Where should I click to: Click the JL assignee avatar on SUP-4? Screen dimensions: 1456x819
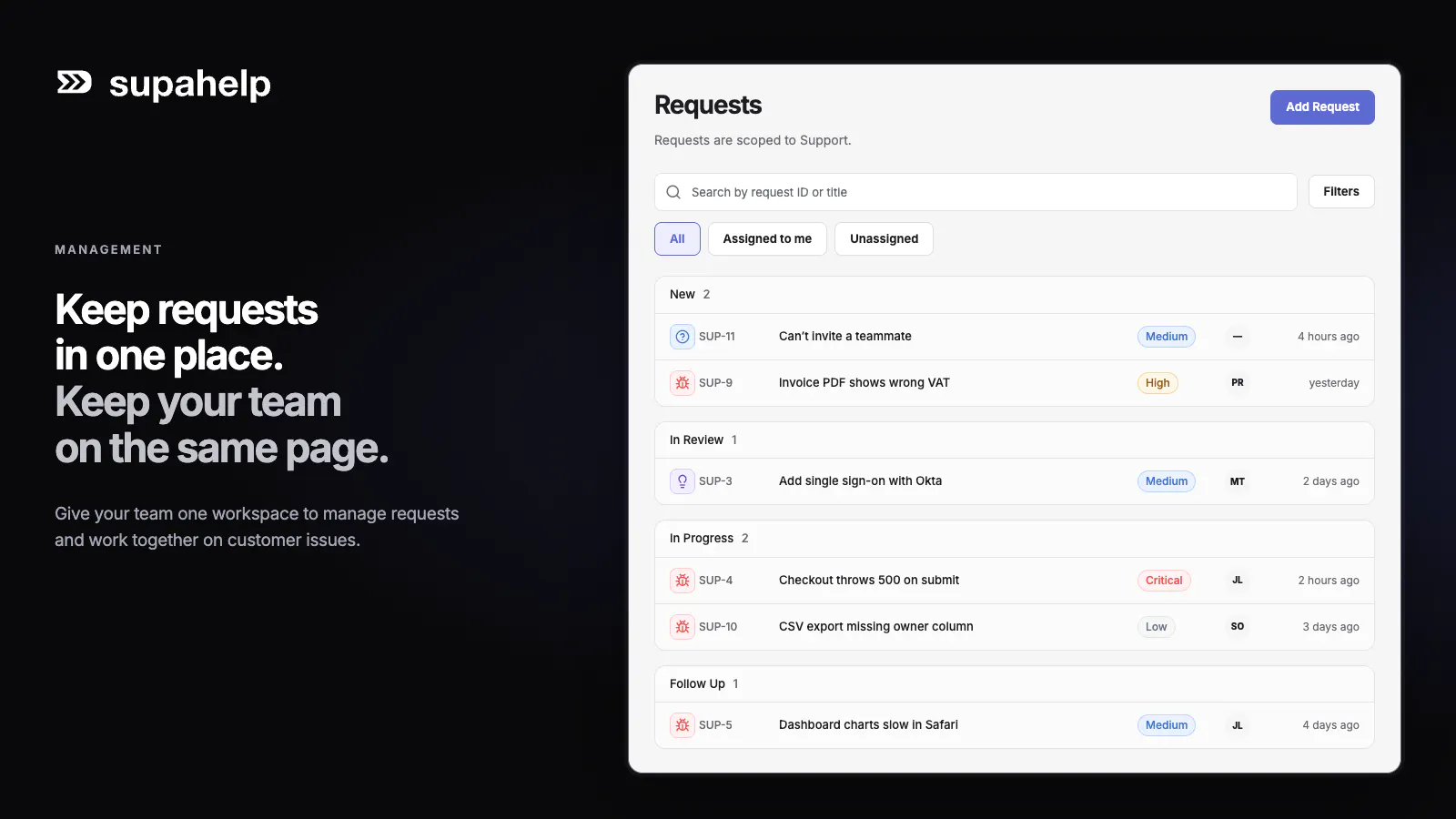click(1238, 581)
